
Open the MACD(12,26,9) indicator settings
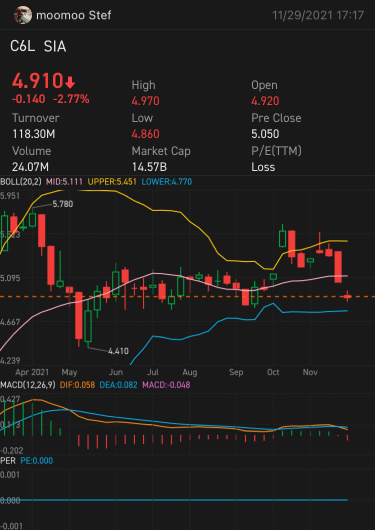click(x=28, y=385)
